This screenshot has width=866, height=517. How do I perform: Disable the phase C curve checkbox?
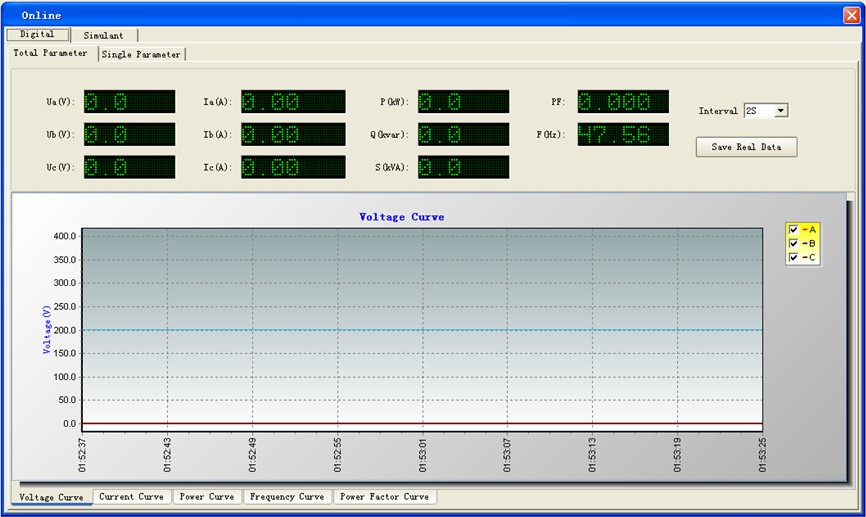tap(794, 257)
